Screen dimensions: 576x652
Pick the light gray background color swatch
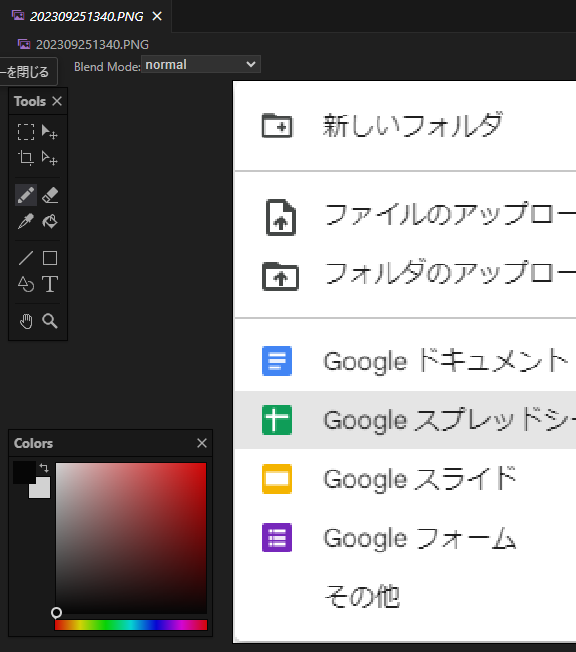click(x=42, y=490)
